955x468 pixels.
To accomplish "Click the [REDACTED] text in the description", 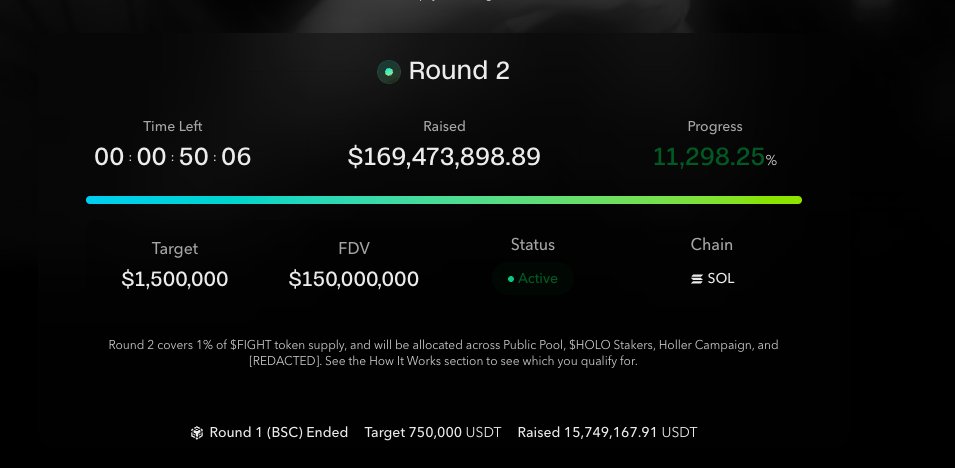I will [x=286, y=362].
